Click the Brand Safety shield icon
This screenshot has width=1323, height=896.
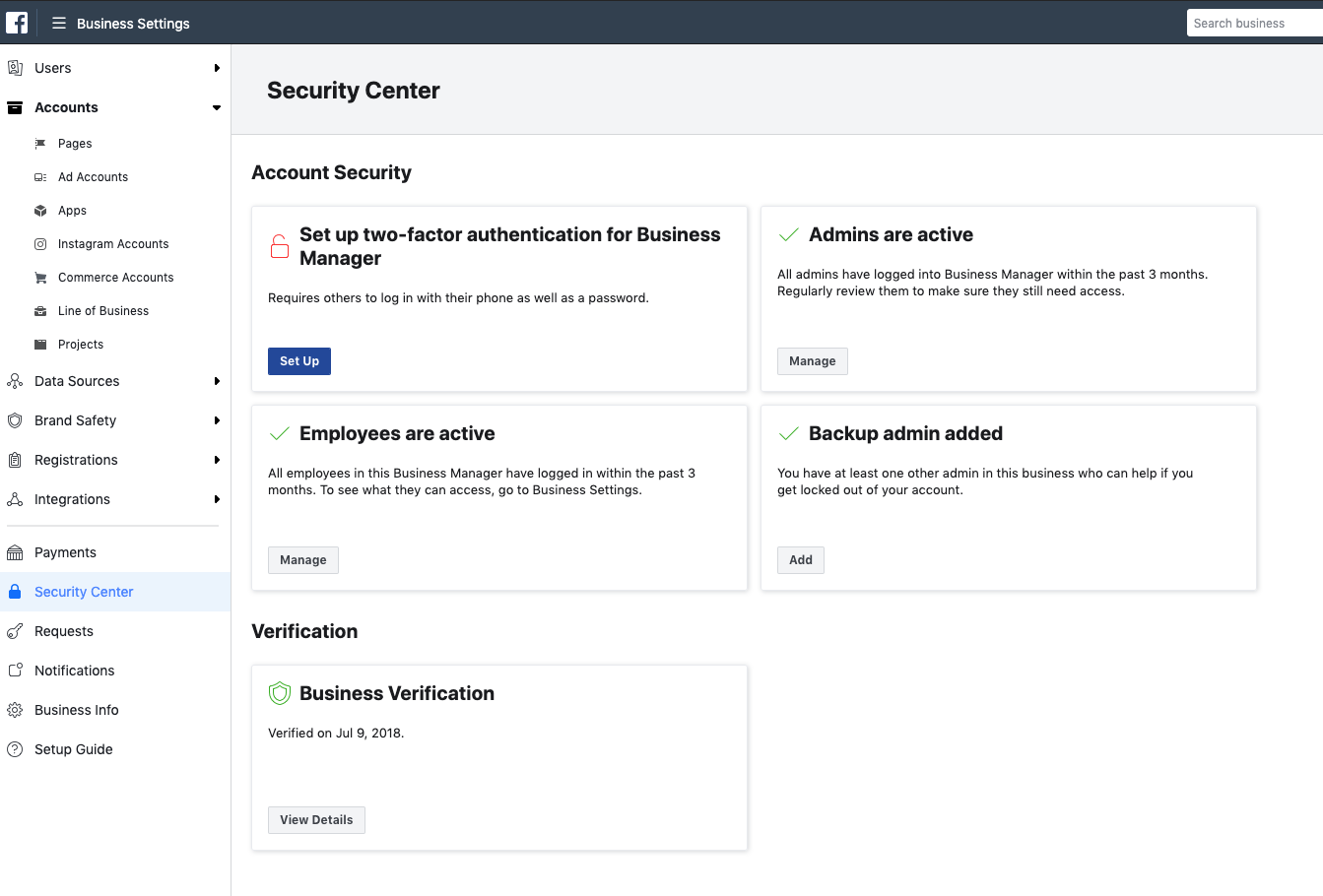click(15, 420)
